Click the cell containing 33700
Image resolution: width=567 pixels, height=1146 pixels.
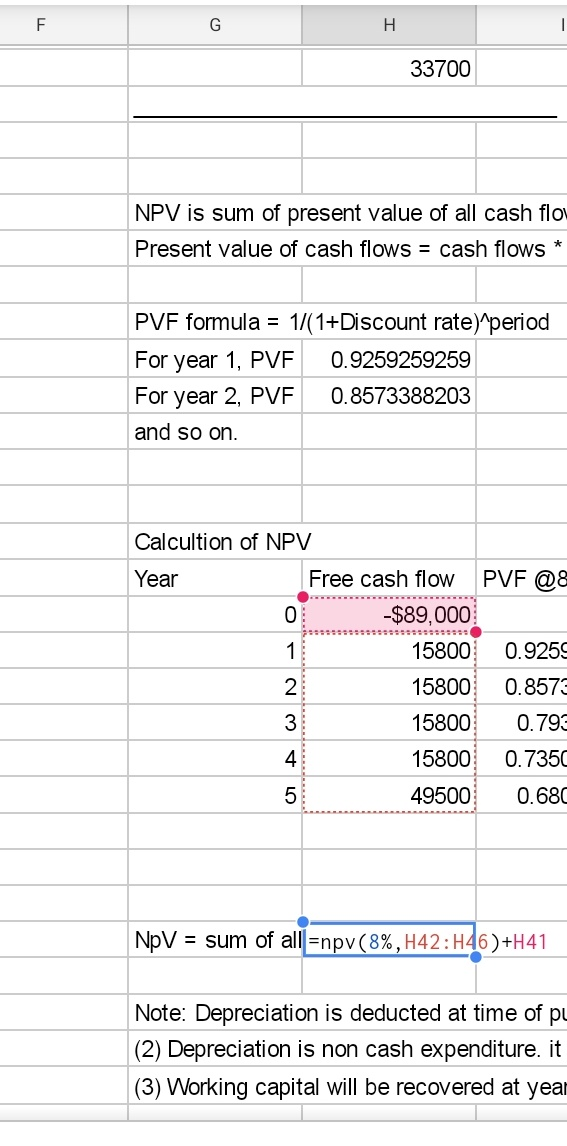(x=389, y=69)
